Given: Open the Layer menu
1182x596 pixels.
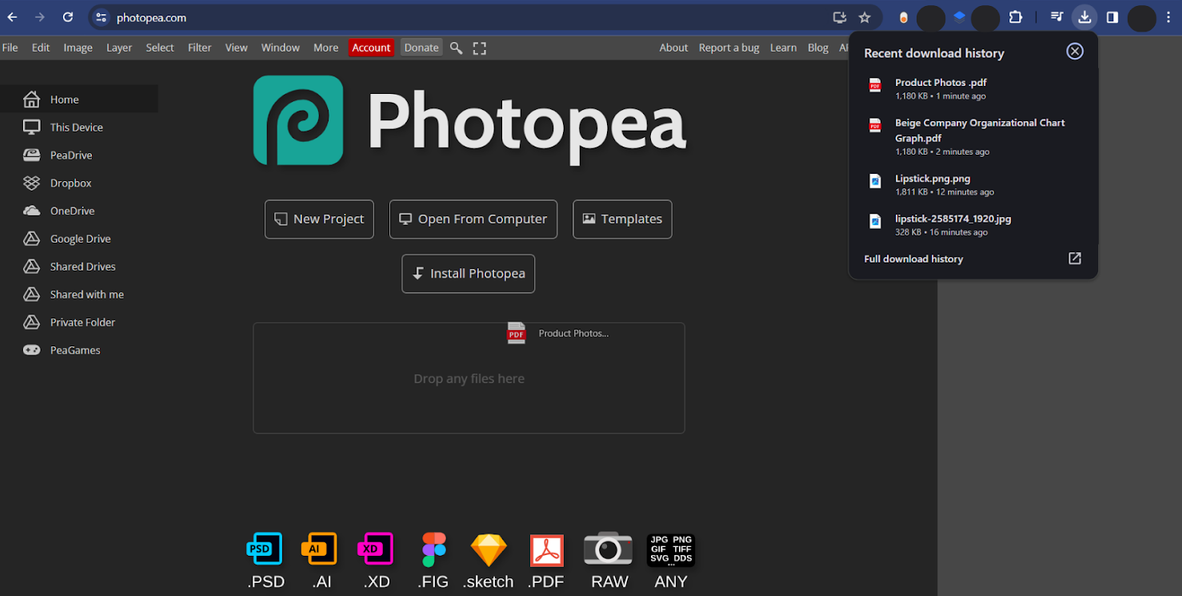Looking at the screenshot, I should pyautogui.click(x=119, y=47).
